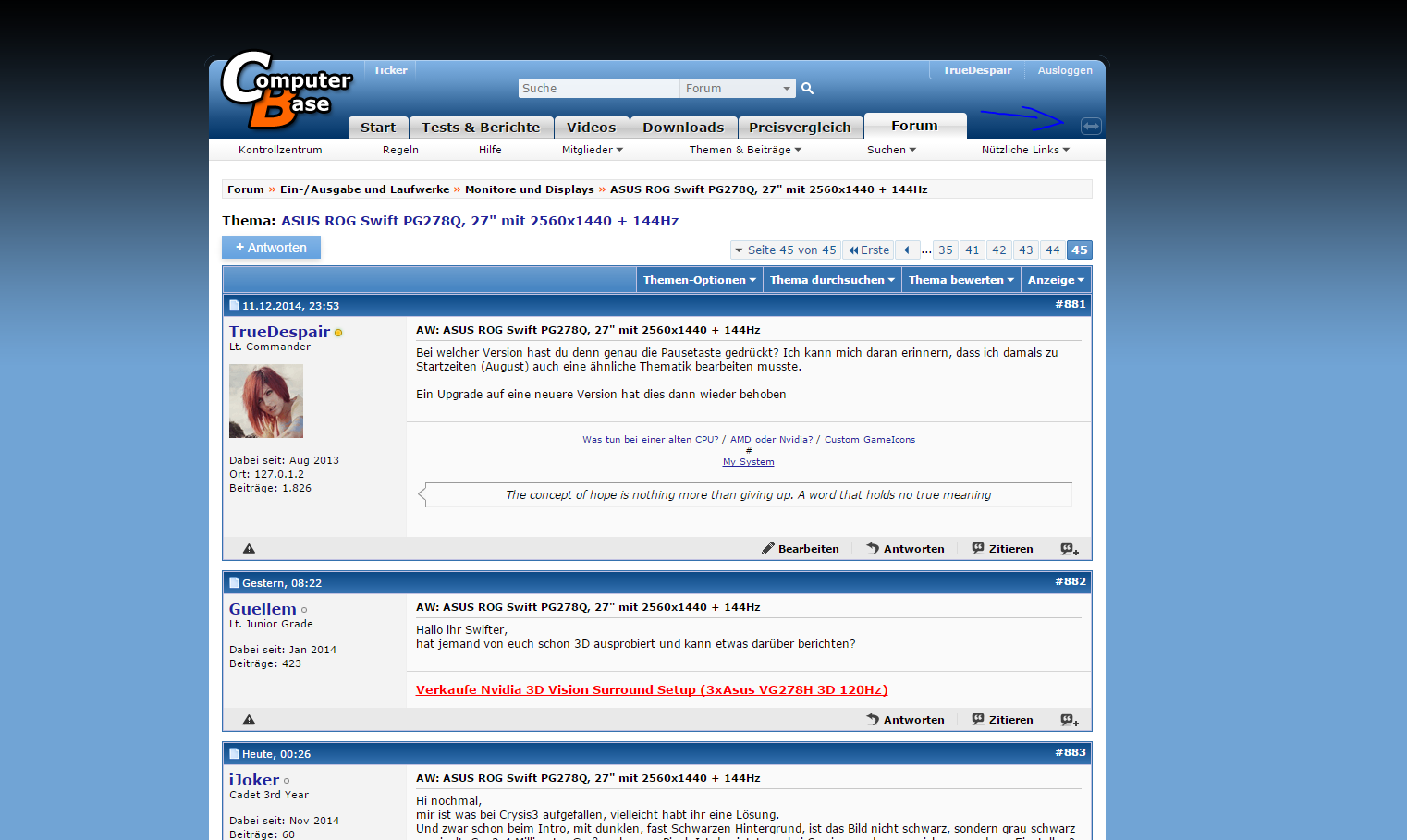Switch to the Start tab
The height and width of the screenshot is (840, 1407).
[x=378, y=128]
